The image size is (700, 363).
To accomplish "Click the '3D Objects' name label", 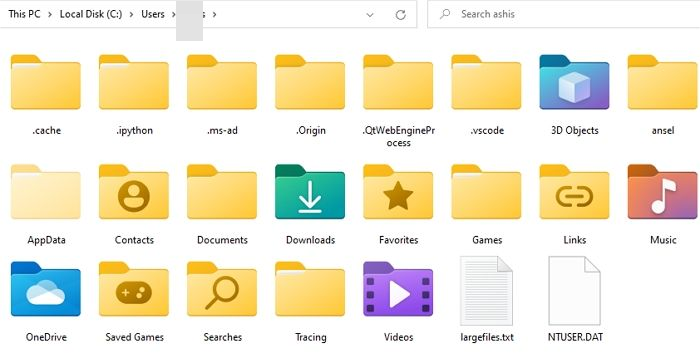I will click(575, 130).
